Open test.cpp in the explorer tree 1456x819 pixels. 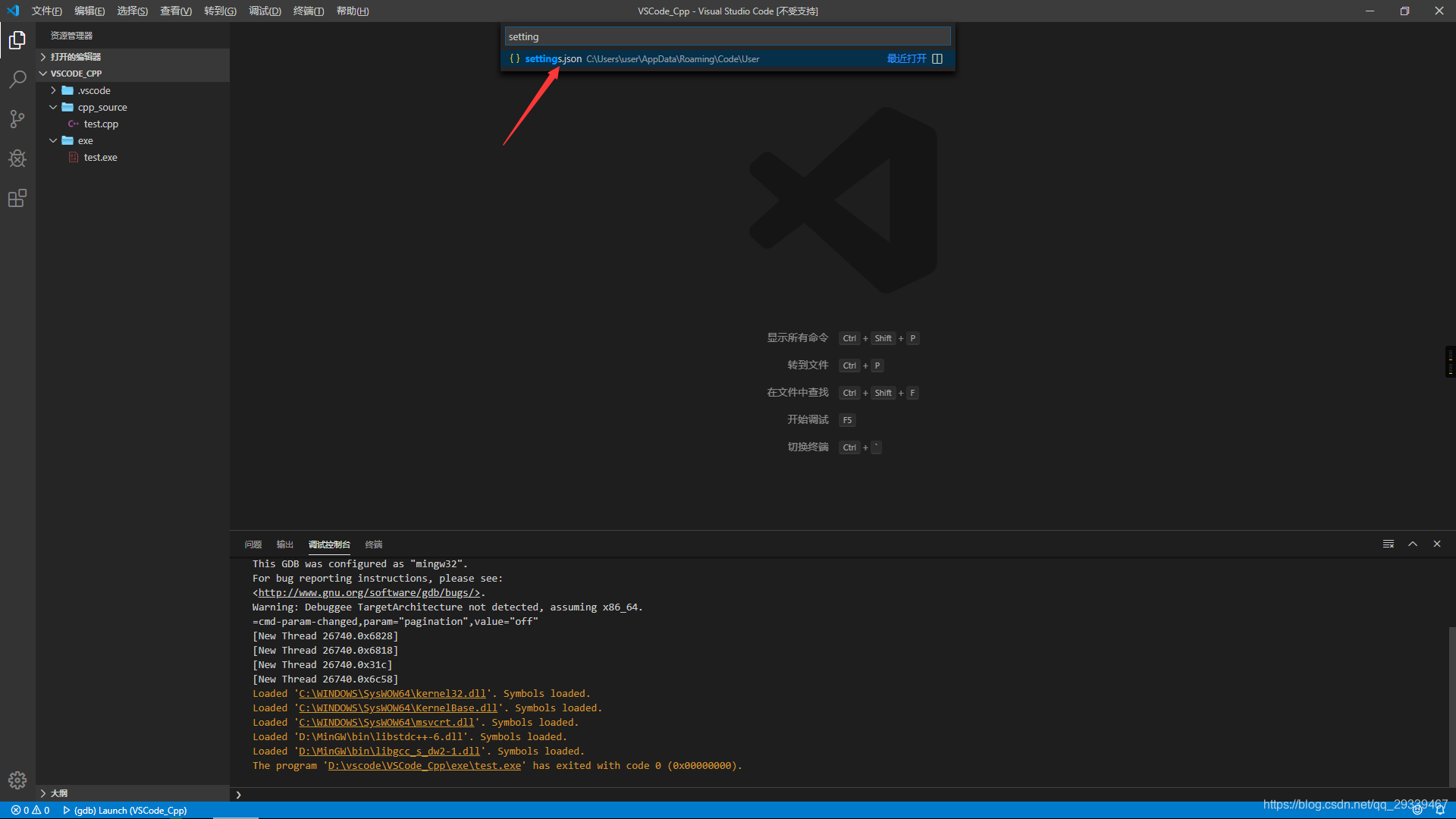pos(101,124)
